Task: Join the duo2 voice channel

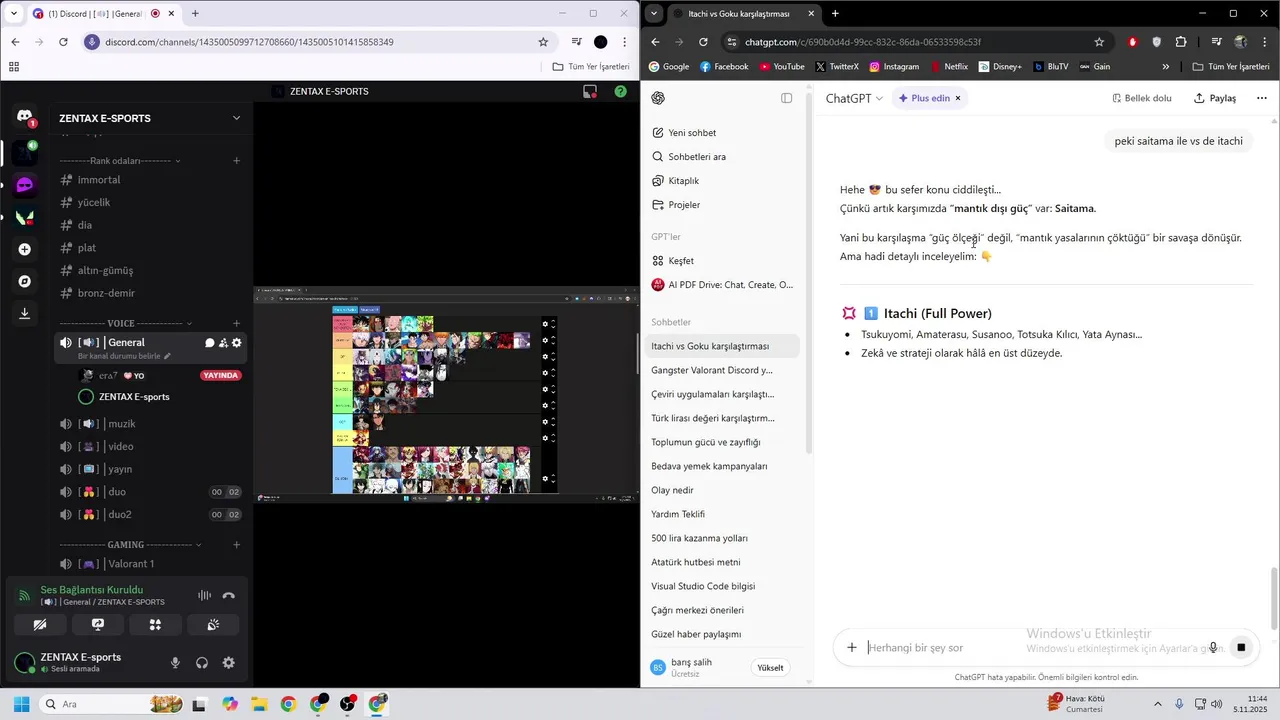Action: point(150,514)
